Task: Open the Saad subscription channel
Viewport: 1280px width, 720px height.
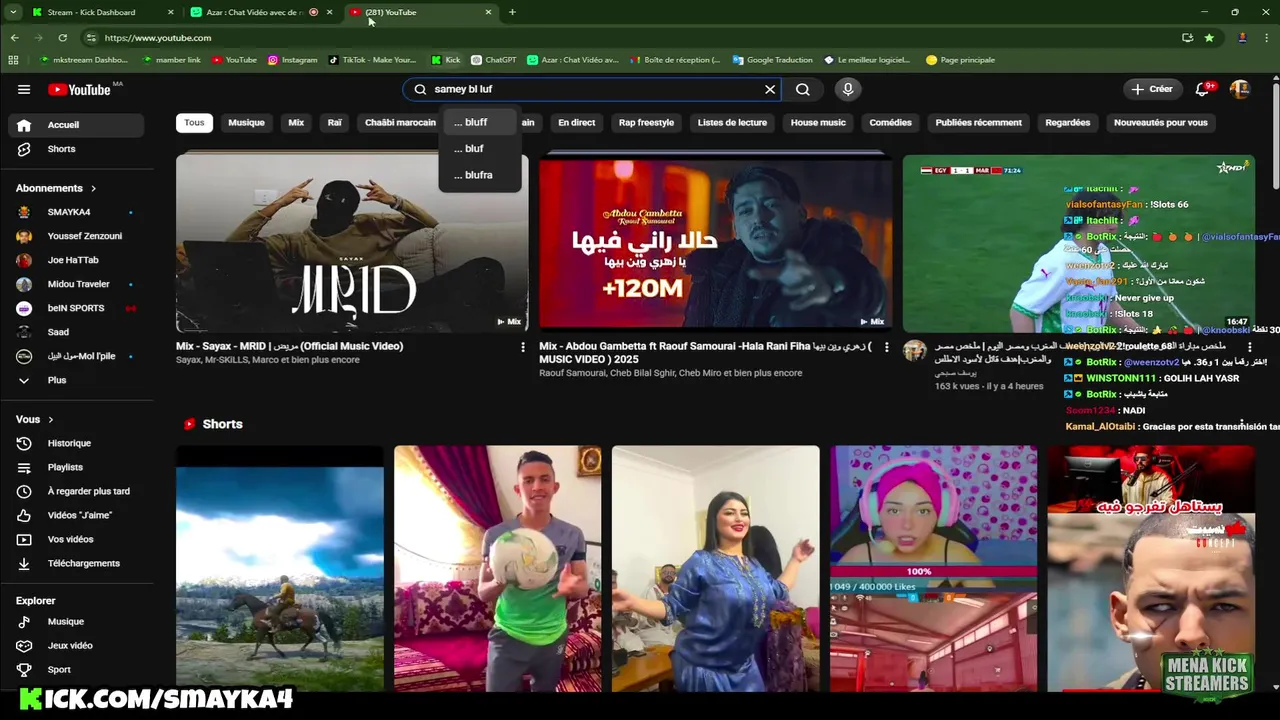Action: [x=76, y=332]
